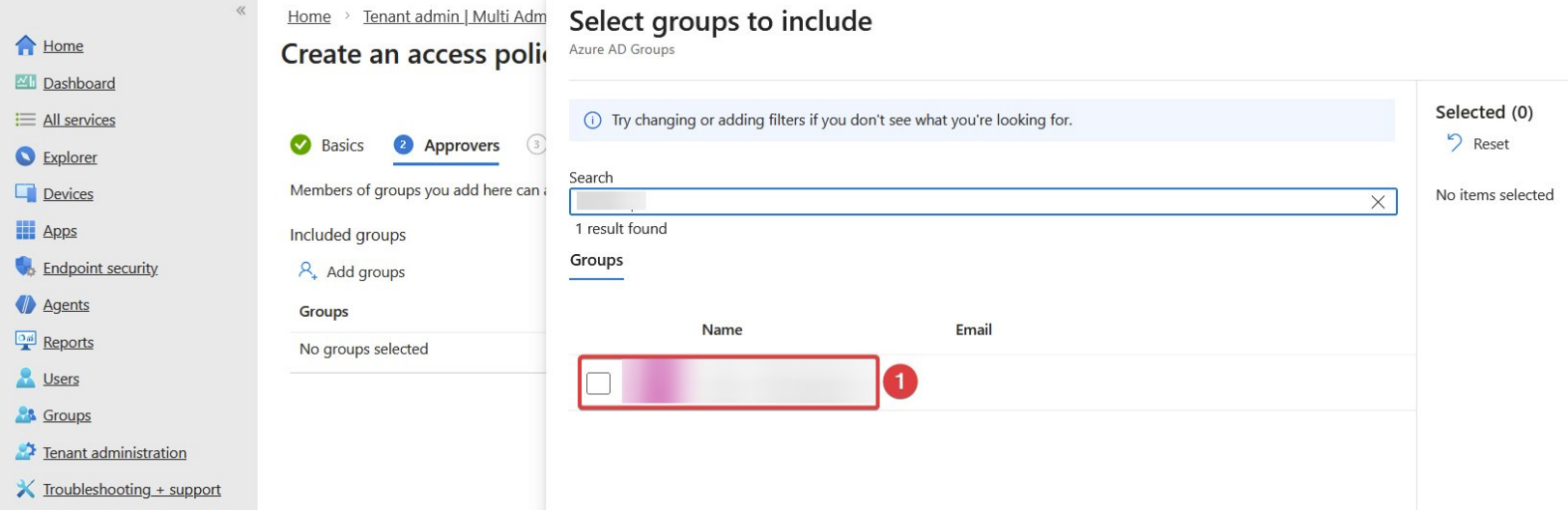Click the Reports icon in sidebar
The height and width of the screenshot is (510, 1568).
(x=26, y=341)
